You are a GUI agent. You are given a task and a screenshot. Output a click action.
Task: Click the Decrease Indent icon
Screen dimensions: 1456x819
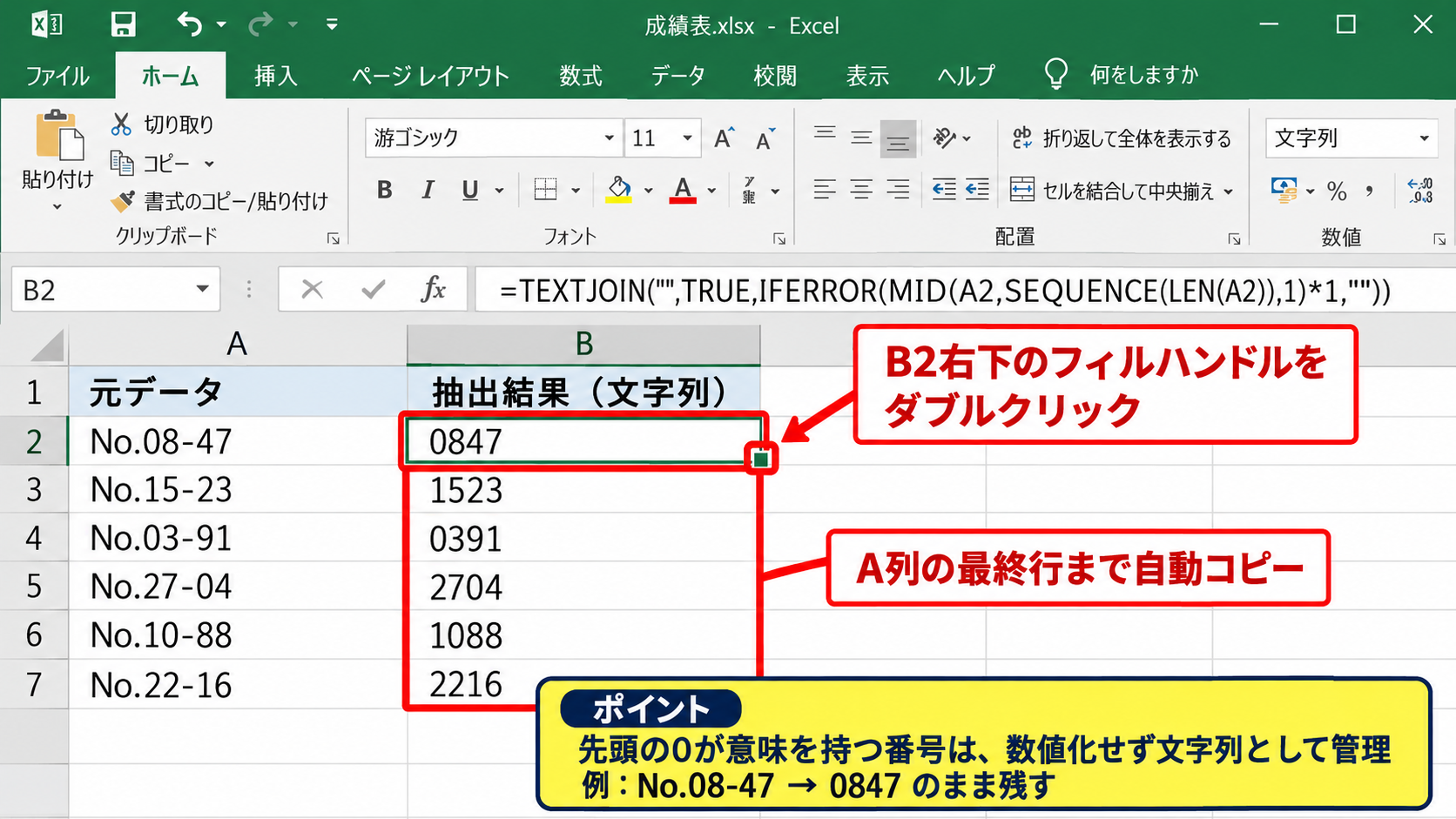click(944, 189)
